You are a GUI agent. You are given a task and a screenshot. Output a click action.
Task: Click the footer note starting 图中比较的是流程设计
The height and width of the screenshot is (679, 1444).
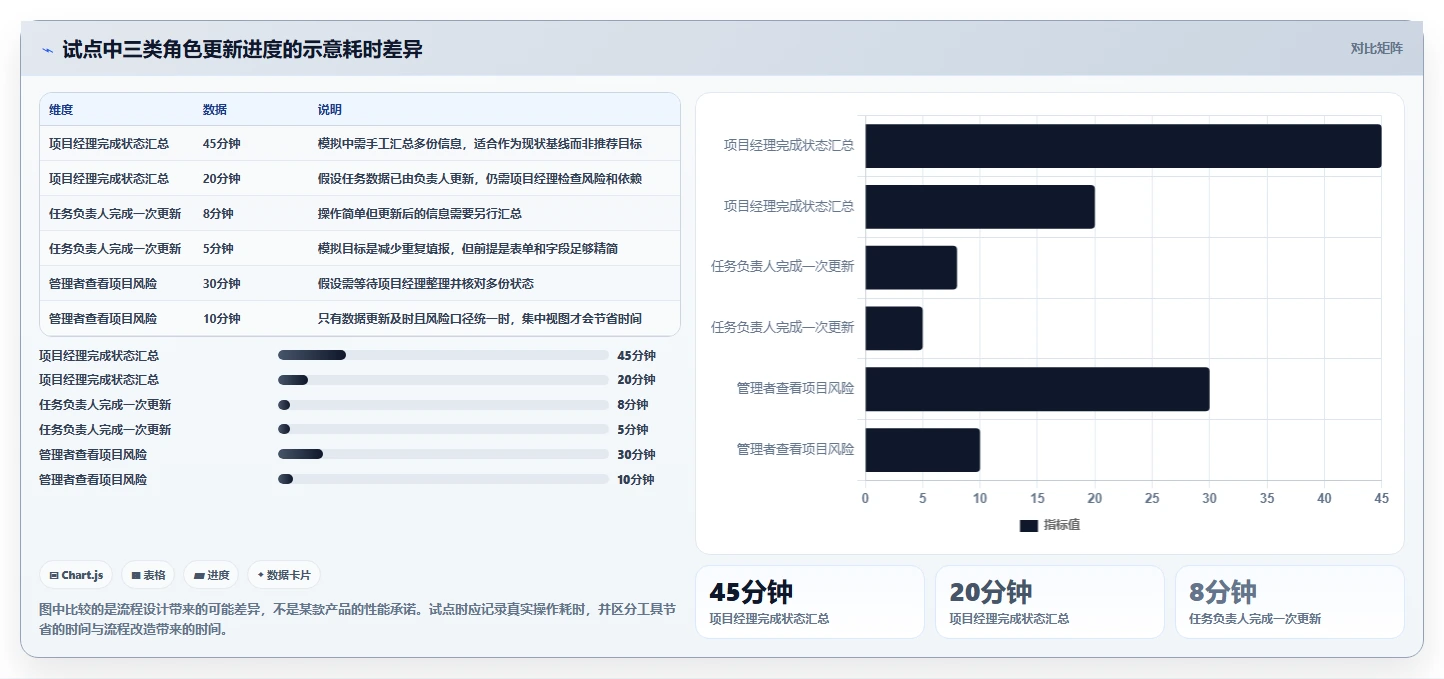357,619
